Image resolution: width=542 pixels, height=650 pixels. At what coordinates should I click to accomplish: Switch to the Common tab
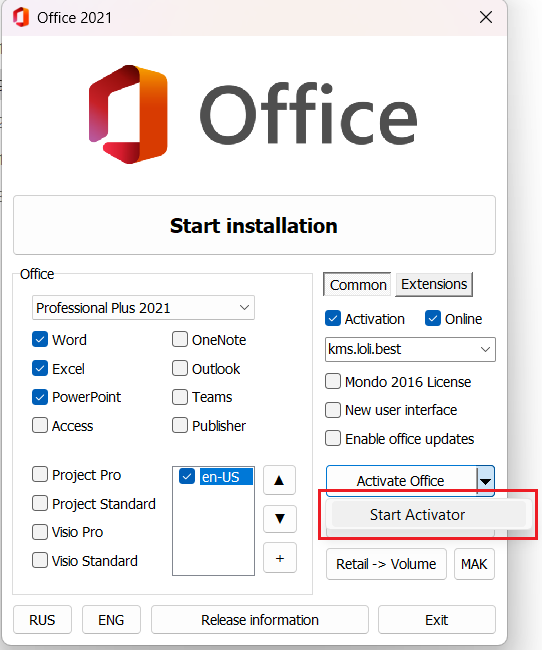pos(357,284)
